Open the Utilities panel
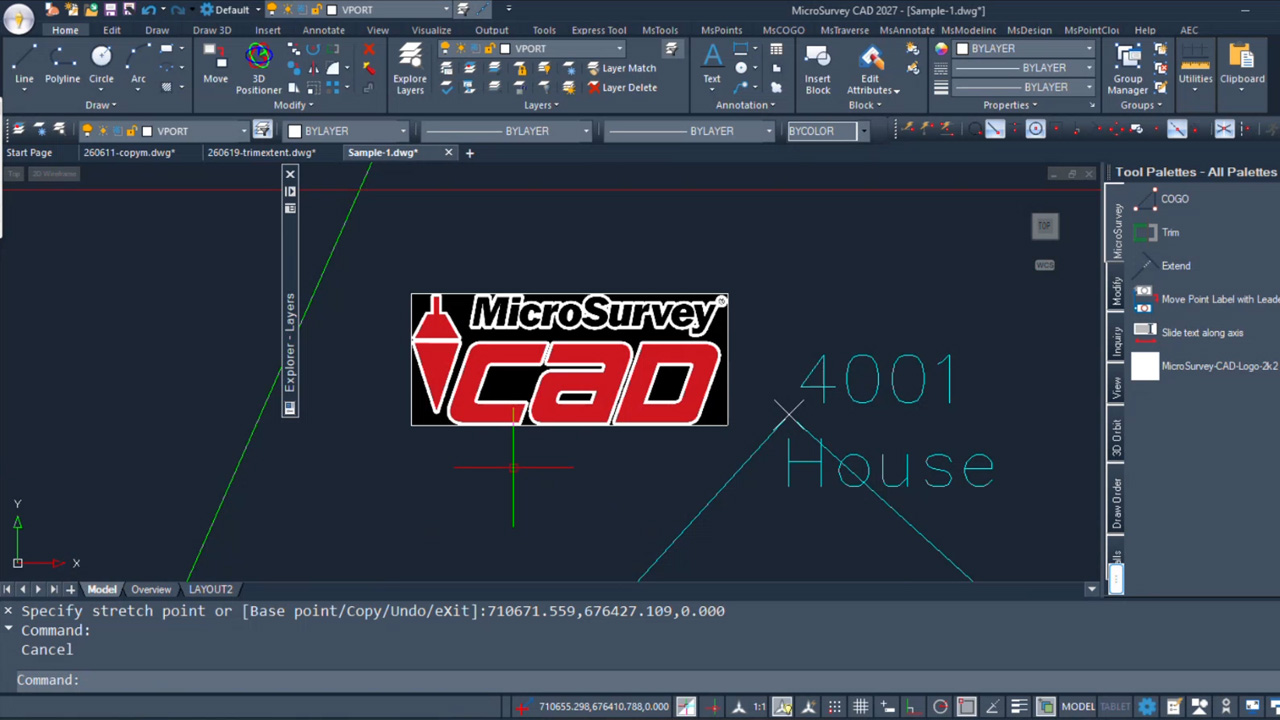Image resolution: width=1280 pixels, height=720 pixels. (x=1195, y=66)
